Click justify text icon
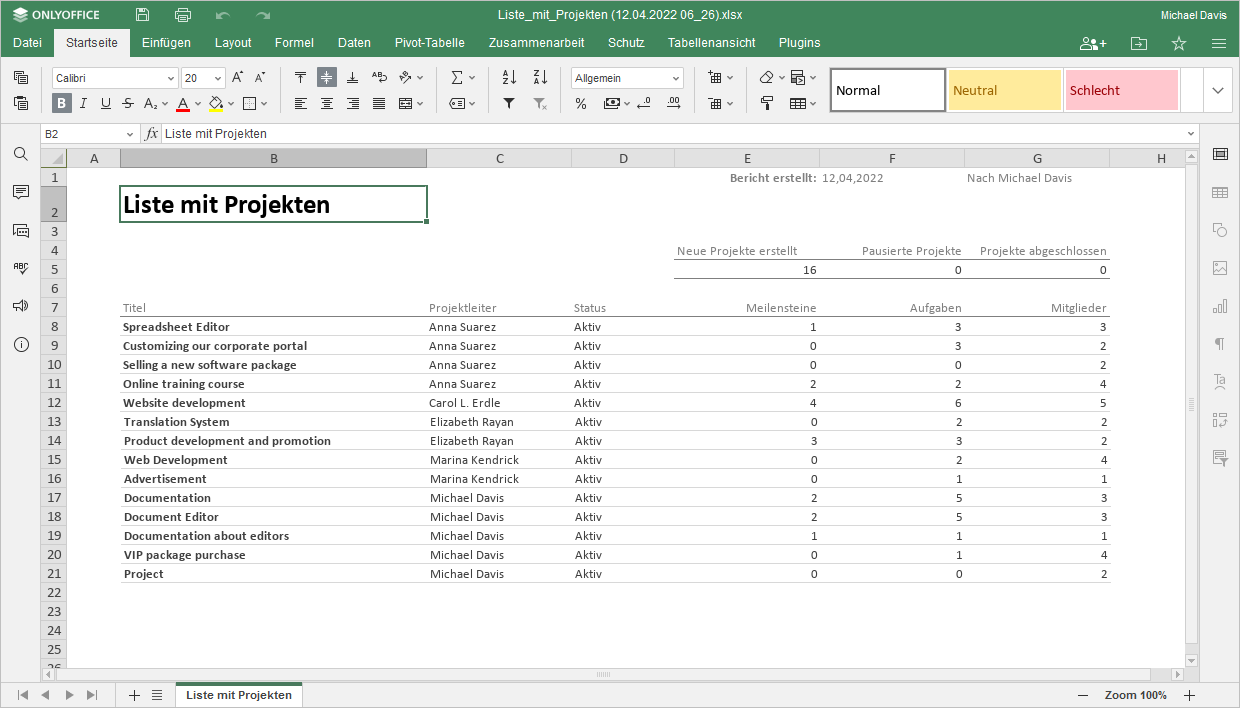This screenshot has width=1240, height=708. pos(379,103)
